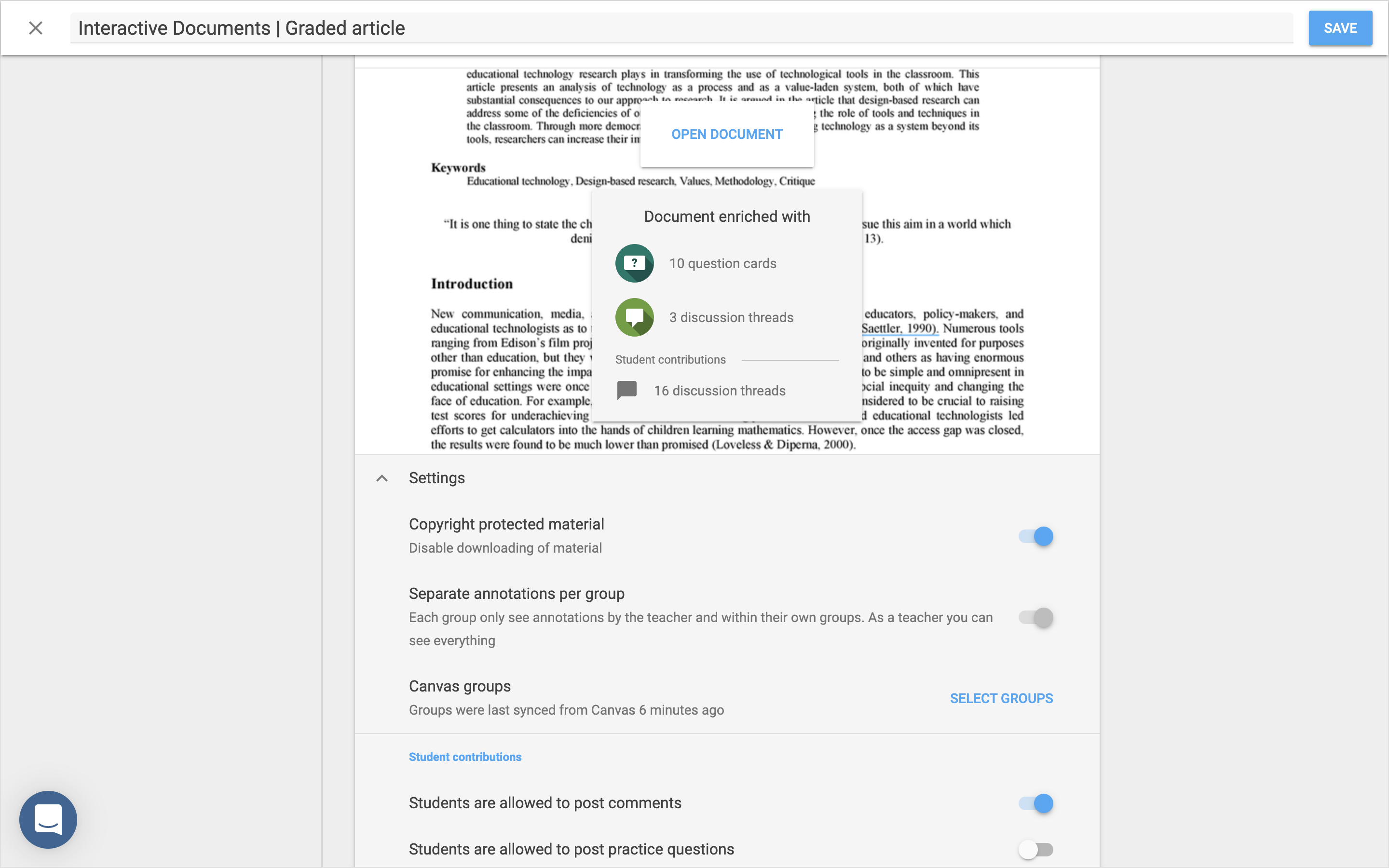Click the gray student discussion bubble icon
The image size is (1389, 868).
tap(627, 391)
